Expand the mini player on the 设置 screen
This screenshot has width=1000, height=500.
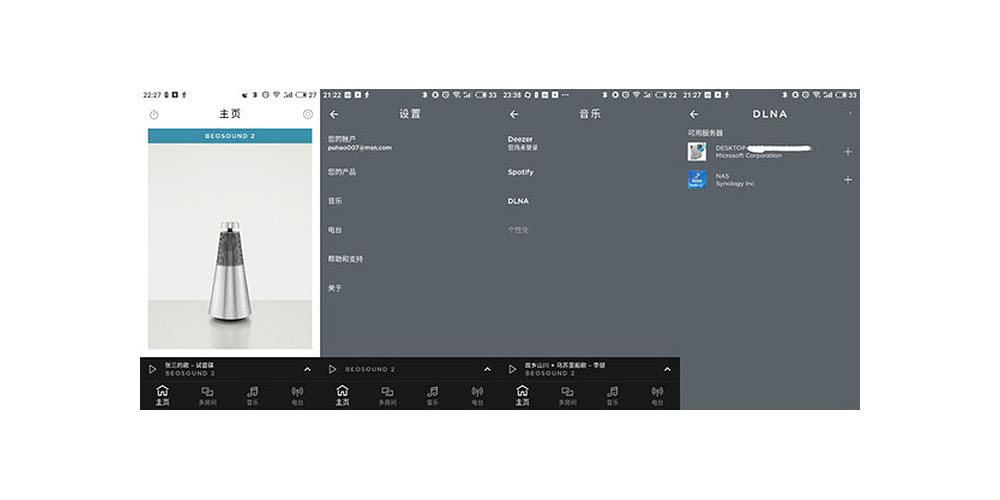[x=487, y=369]
